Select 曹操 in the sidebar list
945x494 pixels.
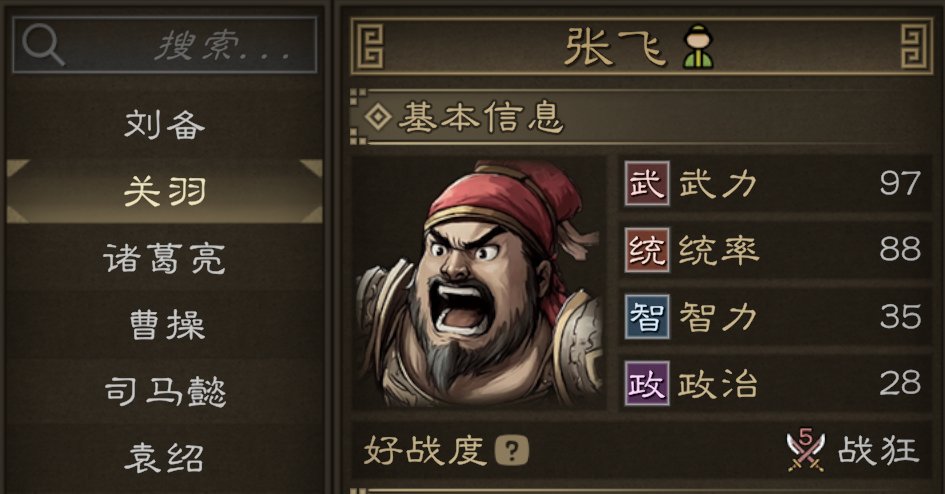(165, 325)
